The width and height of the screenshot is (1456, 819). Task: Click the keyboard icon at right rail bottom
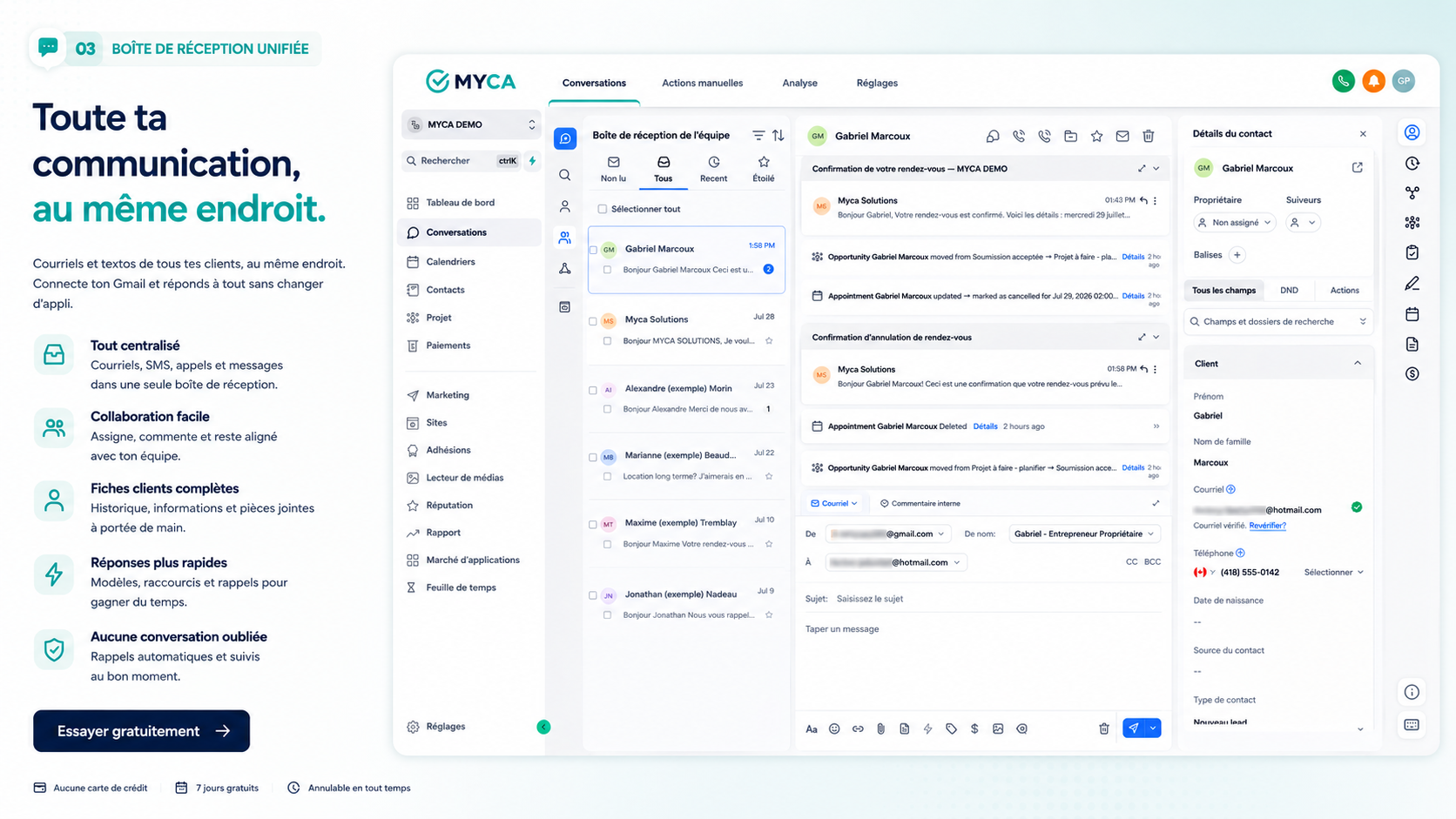click(1412, 724)
